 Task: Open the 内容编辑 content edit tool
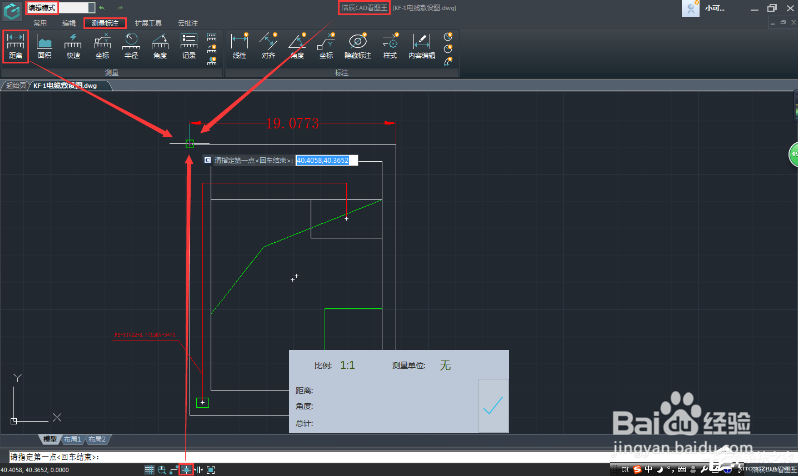point(421,45)
